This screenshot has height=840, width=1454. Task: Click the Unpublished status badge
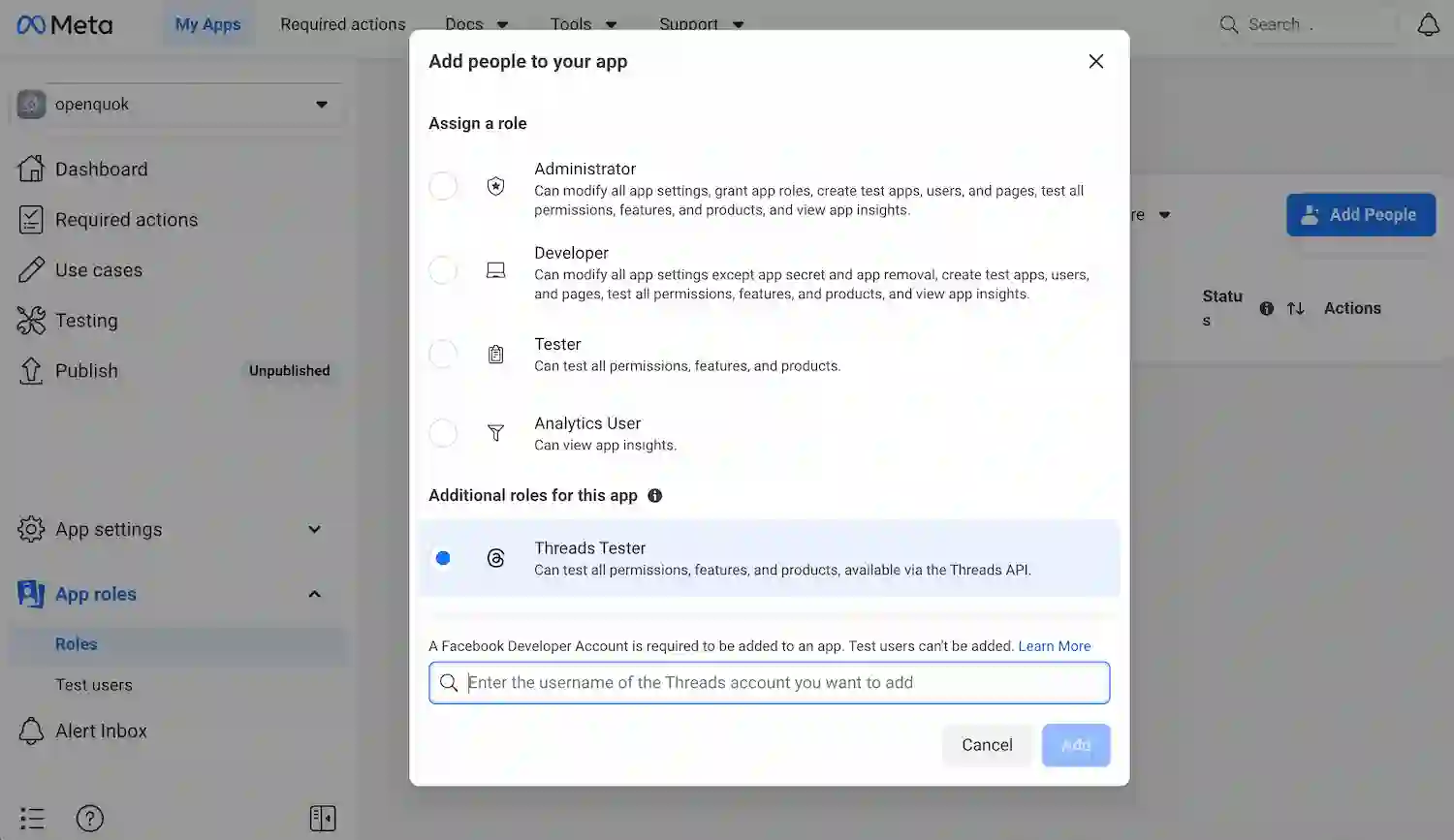[289, 371]
